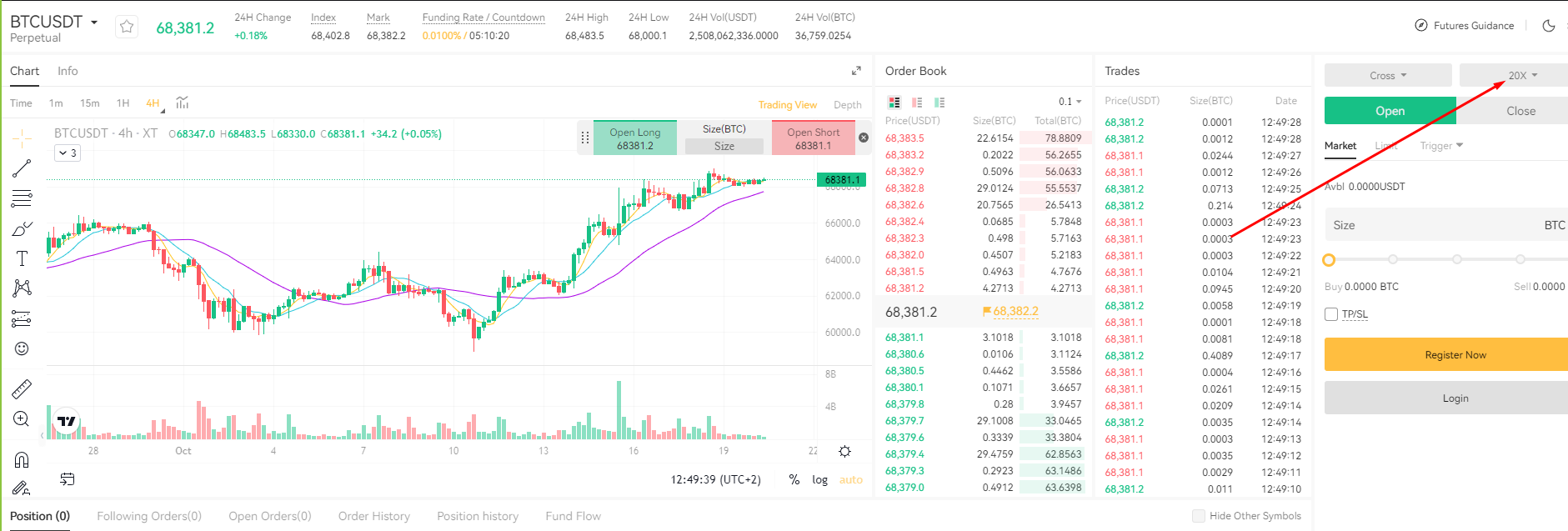The image size is (1568, 531).
Task: Open chart settings gear icon
Action: (x=844, y=451)
